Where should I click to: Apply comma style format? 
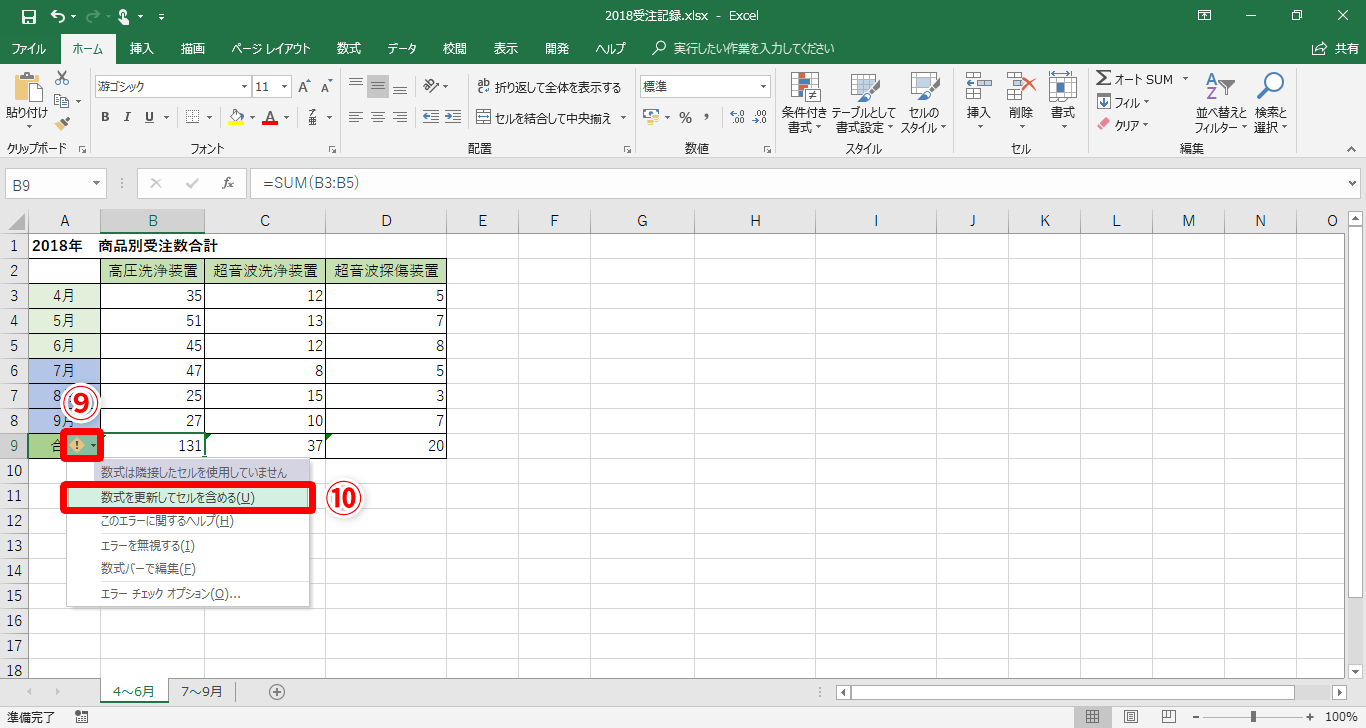[708, 117]
